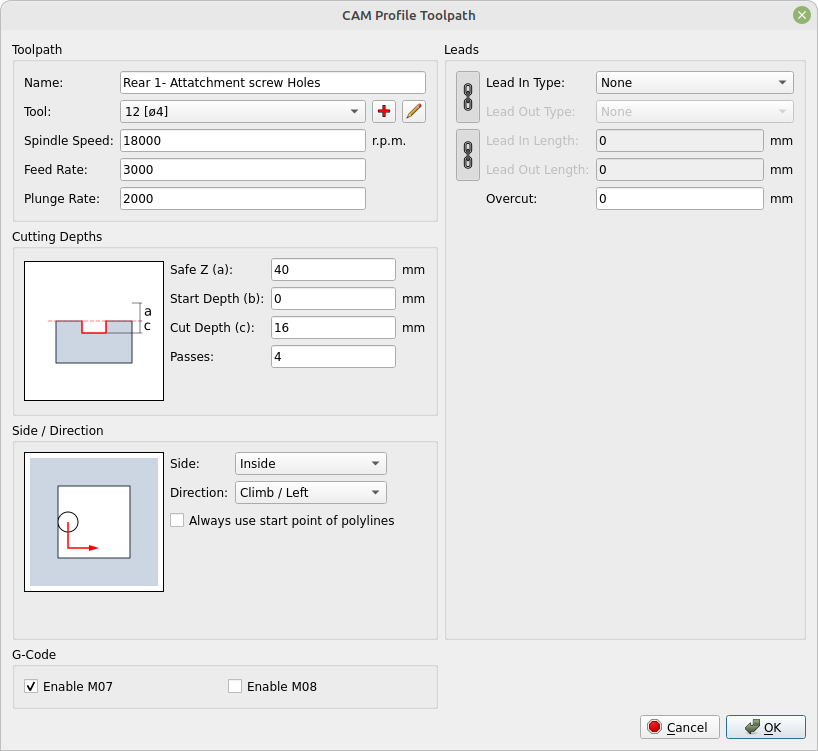Select the Overcut value field
This screenshot has width=818, height=751.
[679, 199]
